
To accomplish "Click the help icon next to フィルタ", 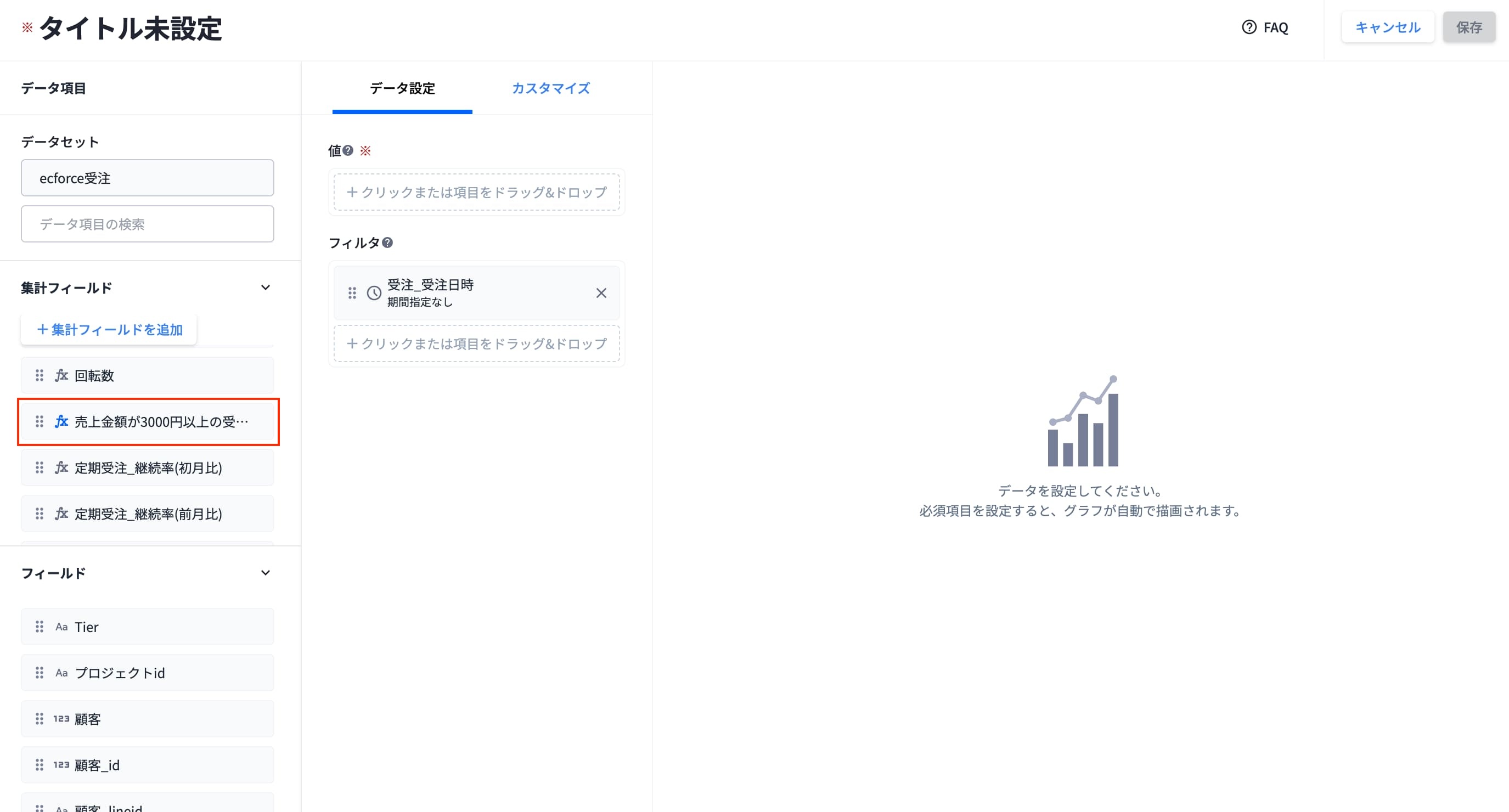I will coord(387,243).
